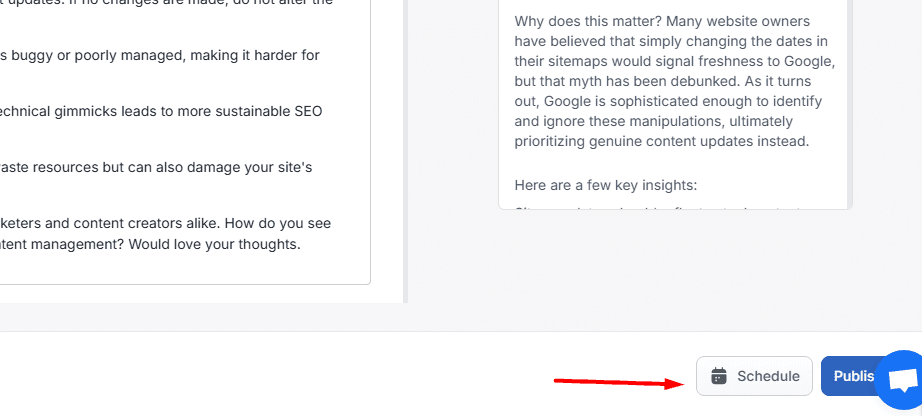Click the calendar icon on Schedule
Image resolution: width=922 pixels, height=416 pixels.
(x=719, y=376)
